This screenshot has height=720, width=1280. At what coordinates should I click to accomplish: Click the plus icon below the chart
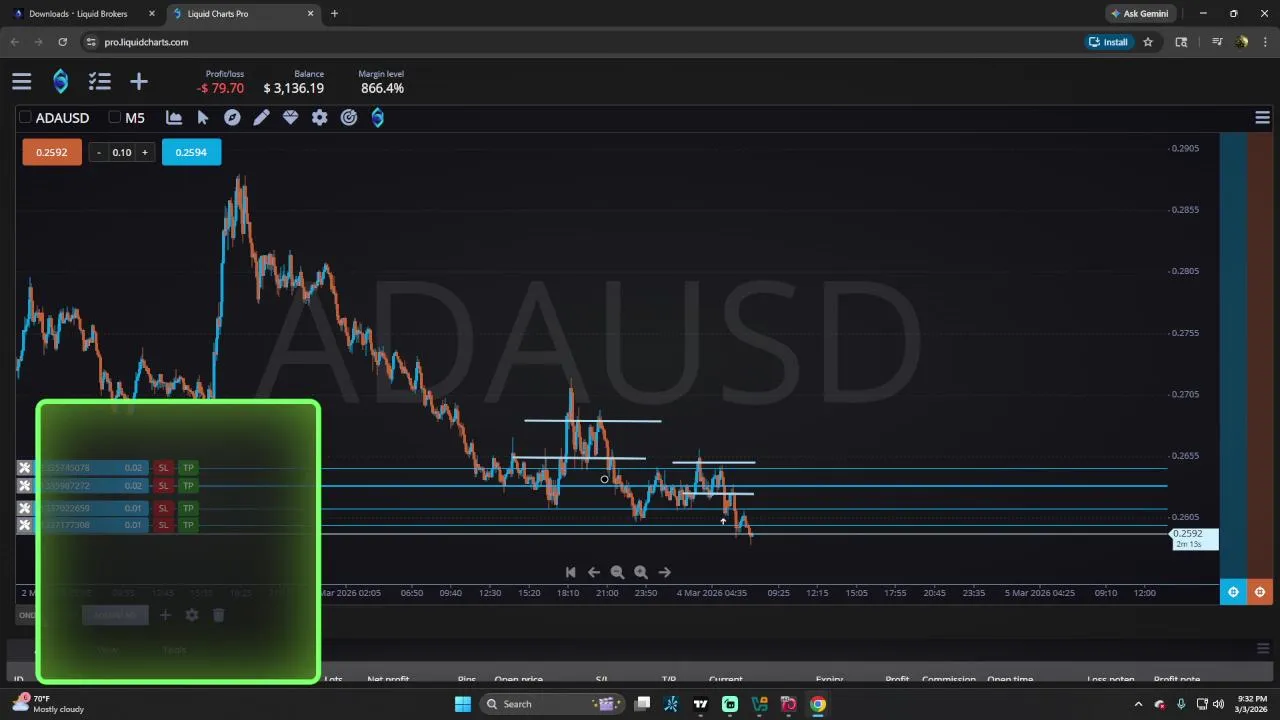(165, 615)
